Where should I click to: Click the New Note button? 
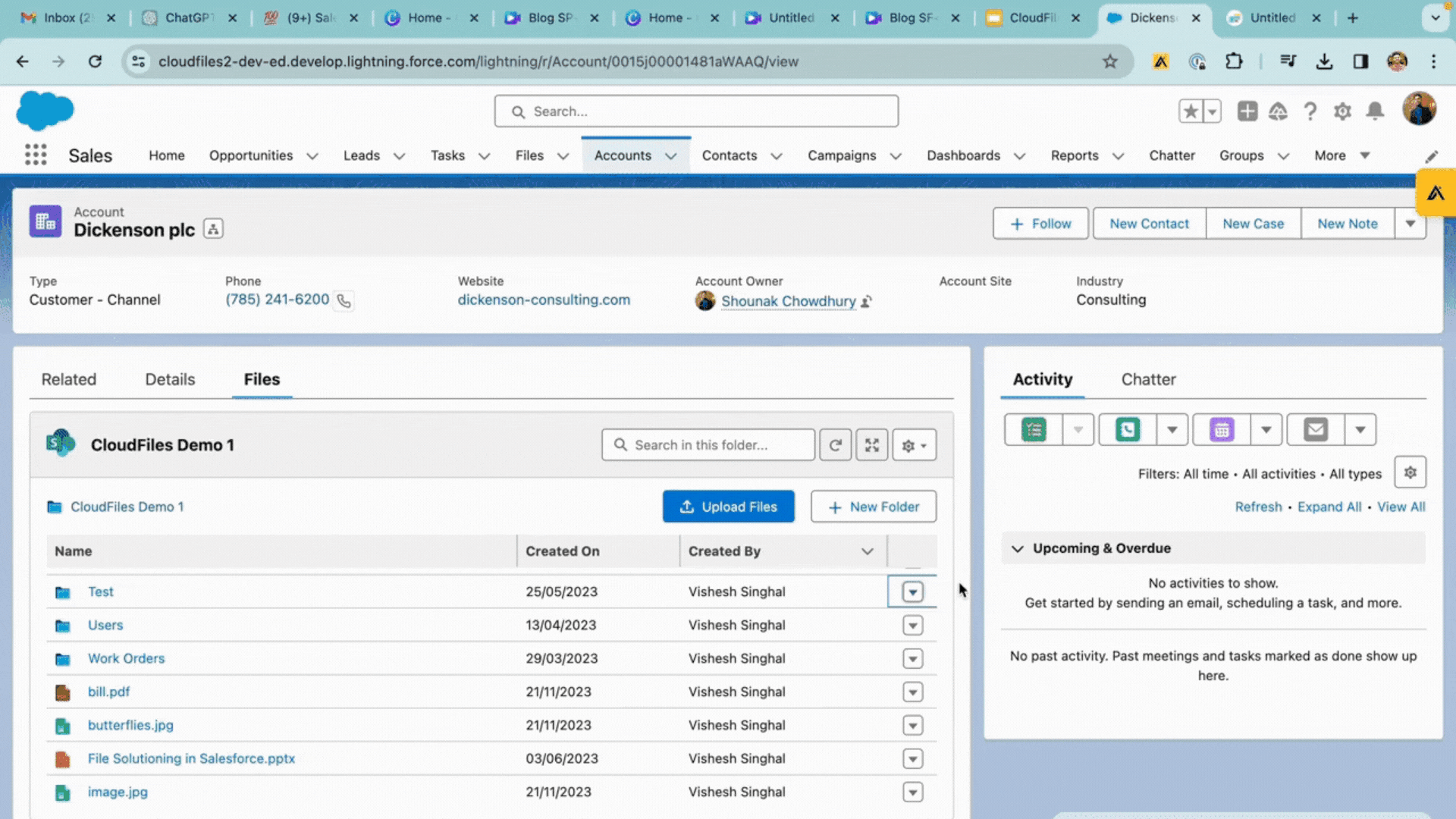(1348, 224)
